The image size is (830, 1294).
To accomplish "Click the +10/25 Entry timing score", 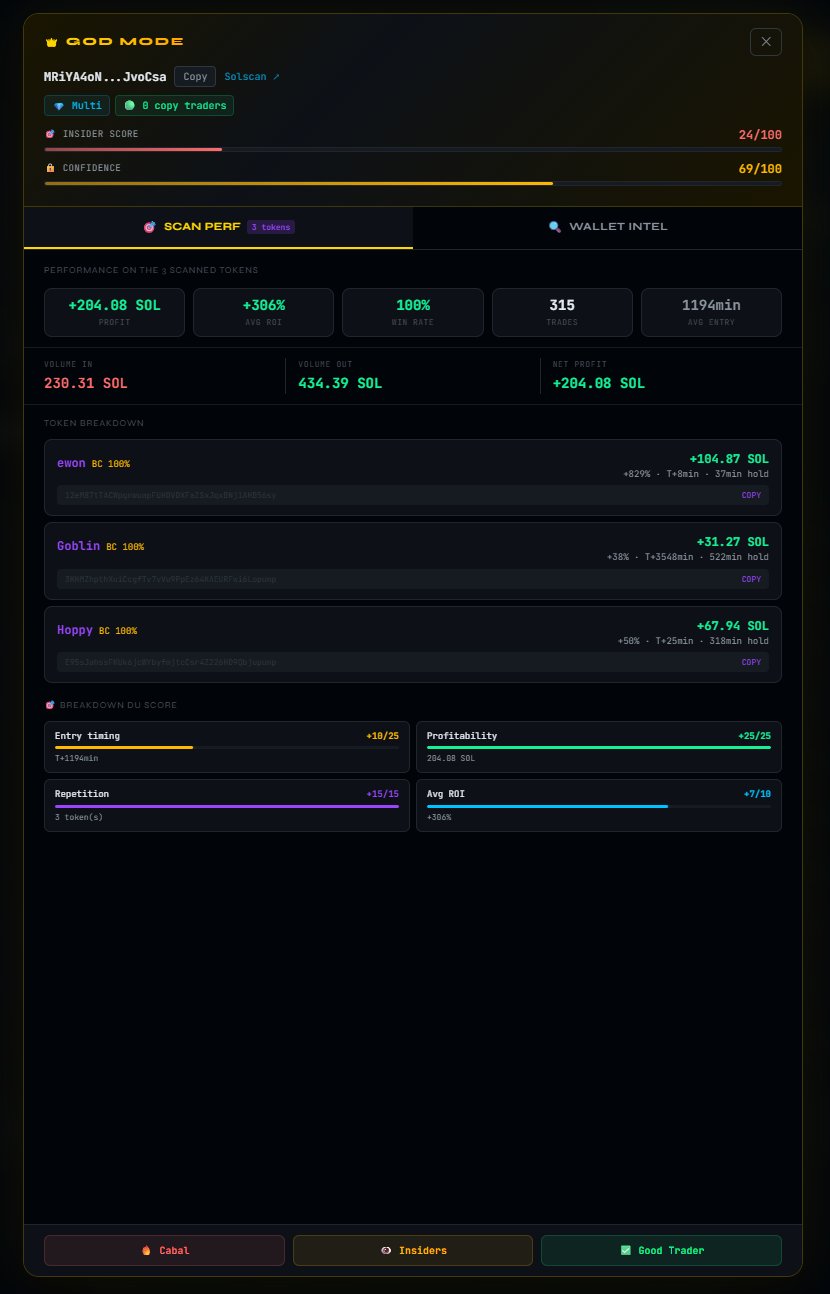I will pyautogui.click(x=382, y=736).
